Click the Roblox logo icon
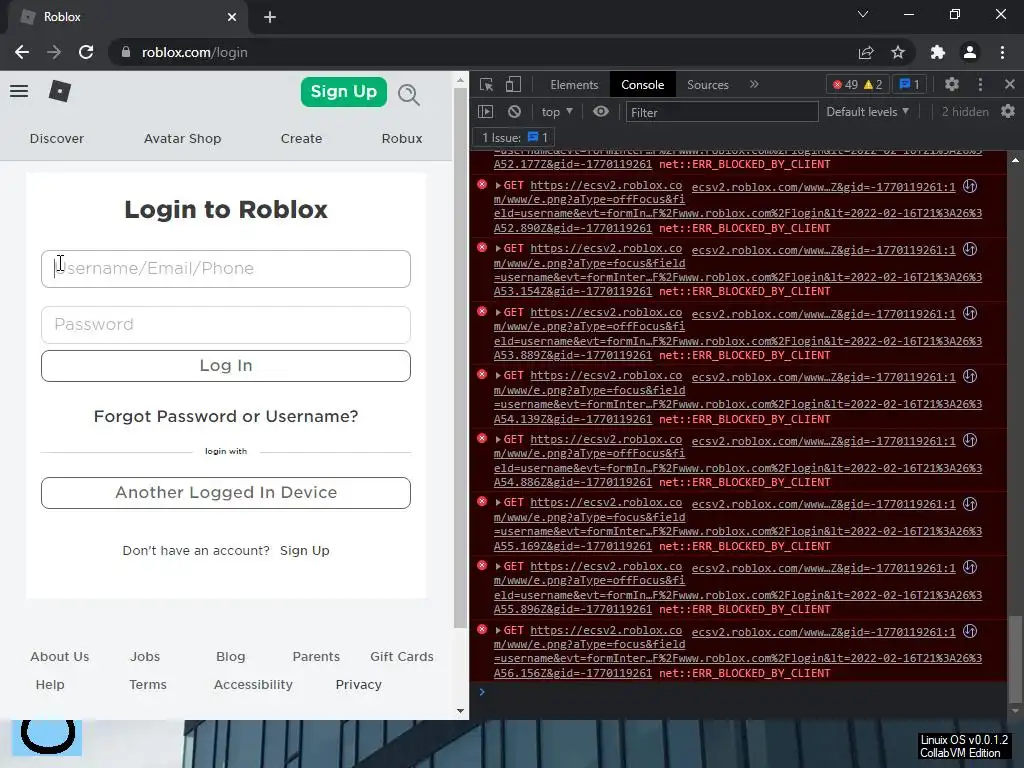Image resolution: width=1024 pixels, height=768 pixels. [x=59, y=91]
